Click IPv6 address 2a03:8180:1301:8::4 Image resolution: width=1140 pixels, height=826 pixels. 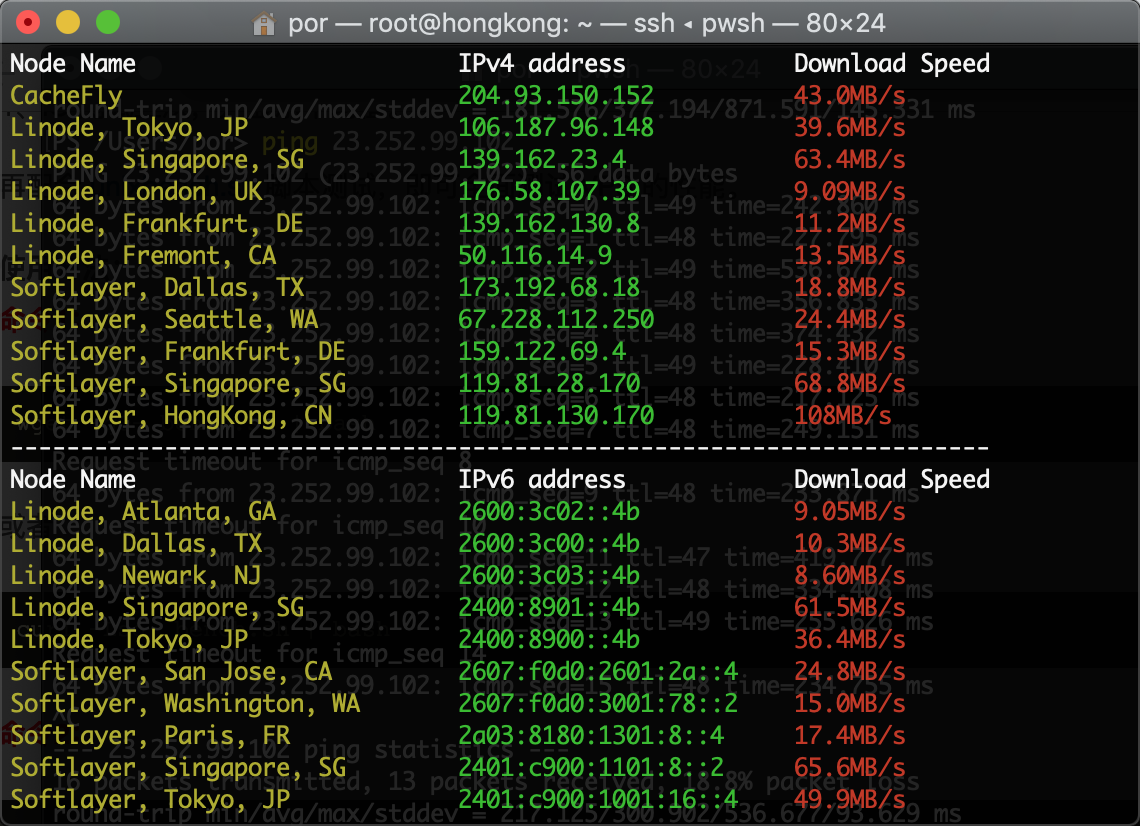(x=591, y=735)
